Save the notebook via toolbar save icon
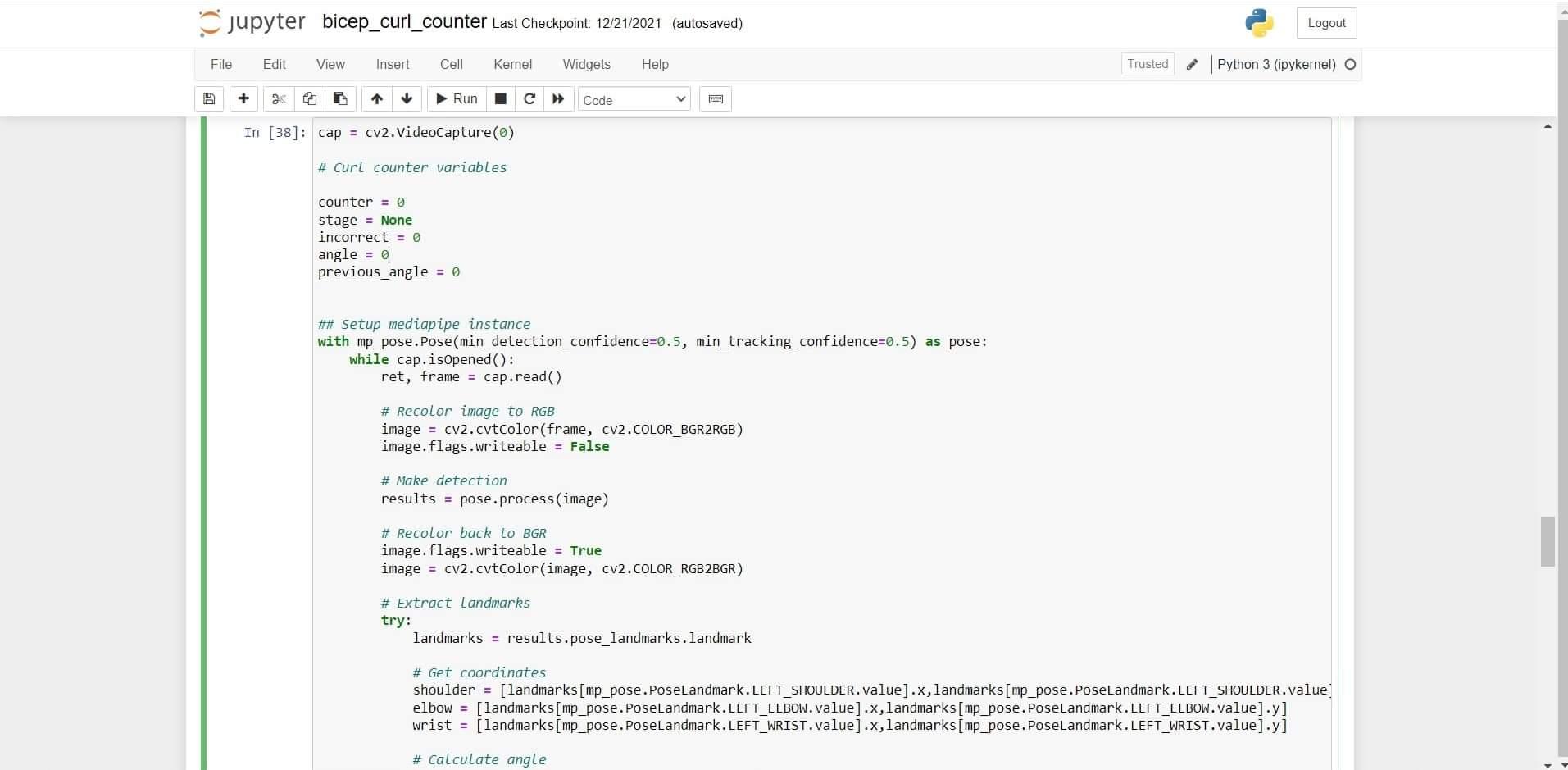1568x770 pixels. click(208, 98)
